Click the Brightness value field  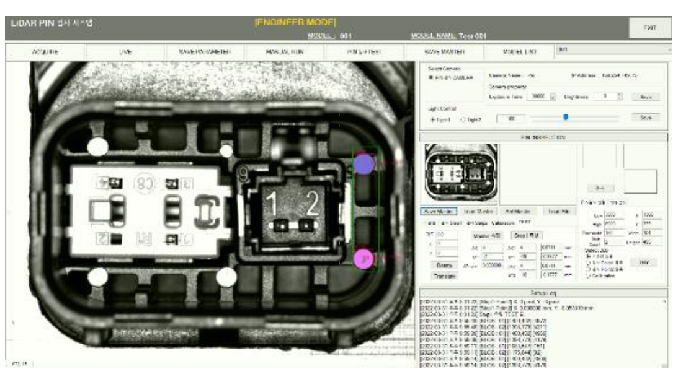605,96
